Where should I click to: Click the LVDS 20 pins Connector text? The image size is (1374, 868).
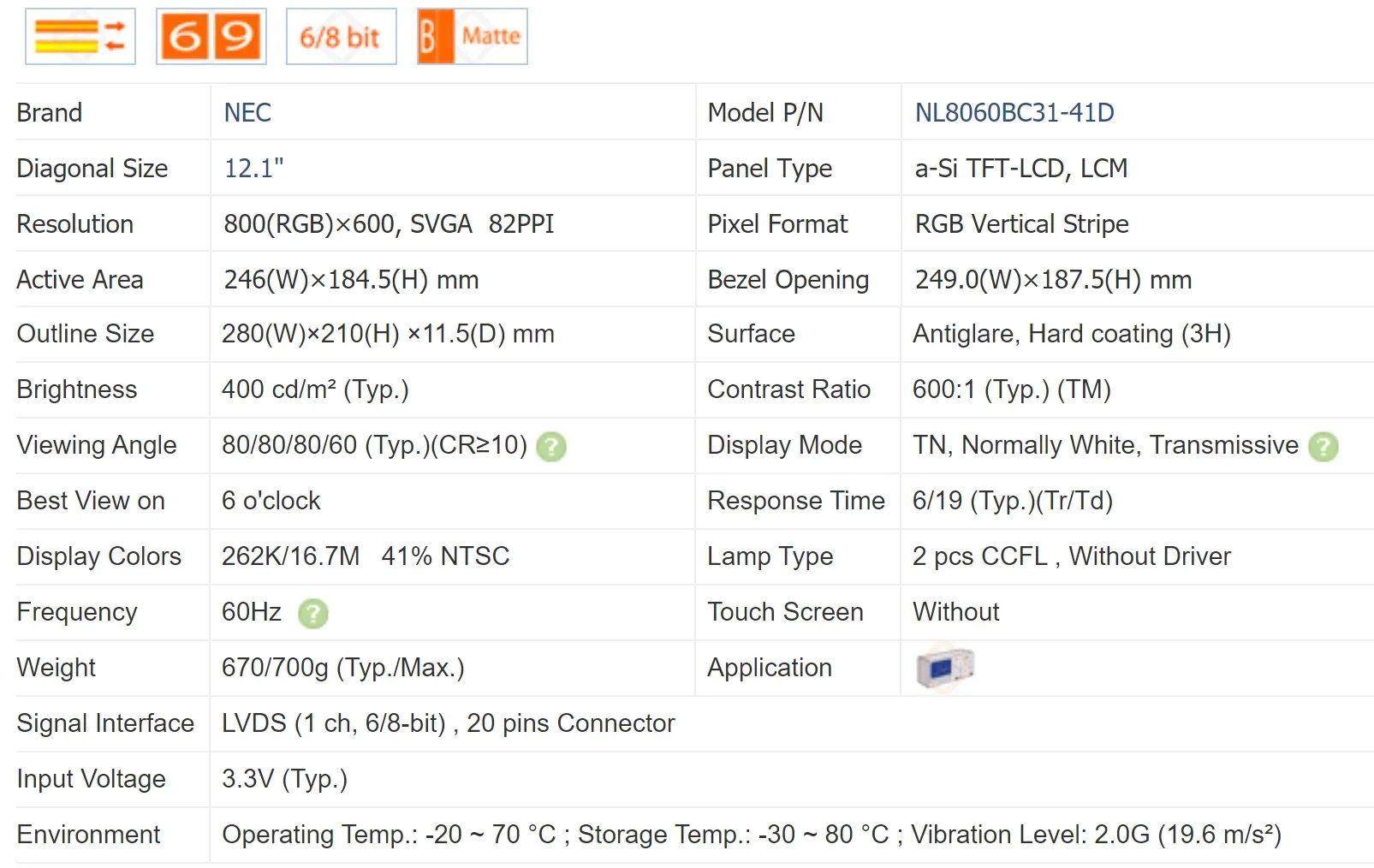pos(448,723)
